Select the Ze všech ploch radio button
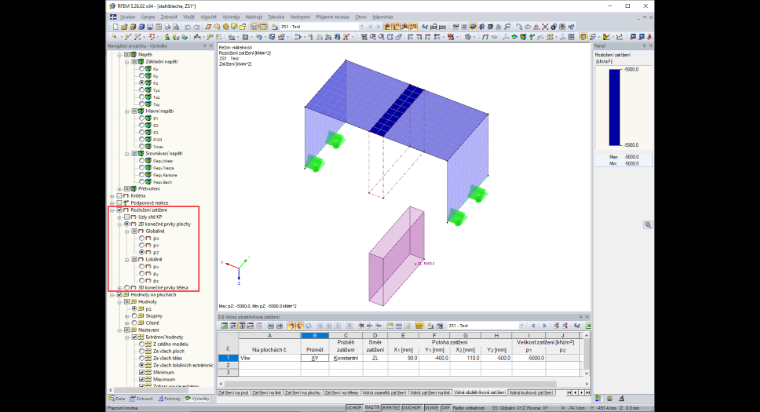 tap(142, 351)
